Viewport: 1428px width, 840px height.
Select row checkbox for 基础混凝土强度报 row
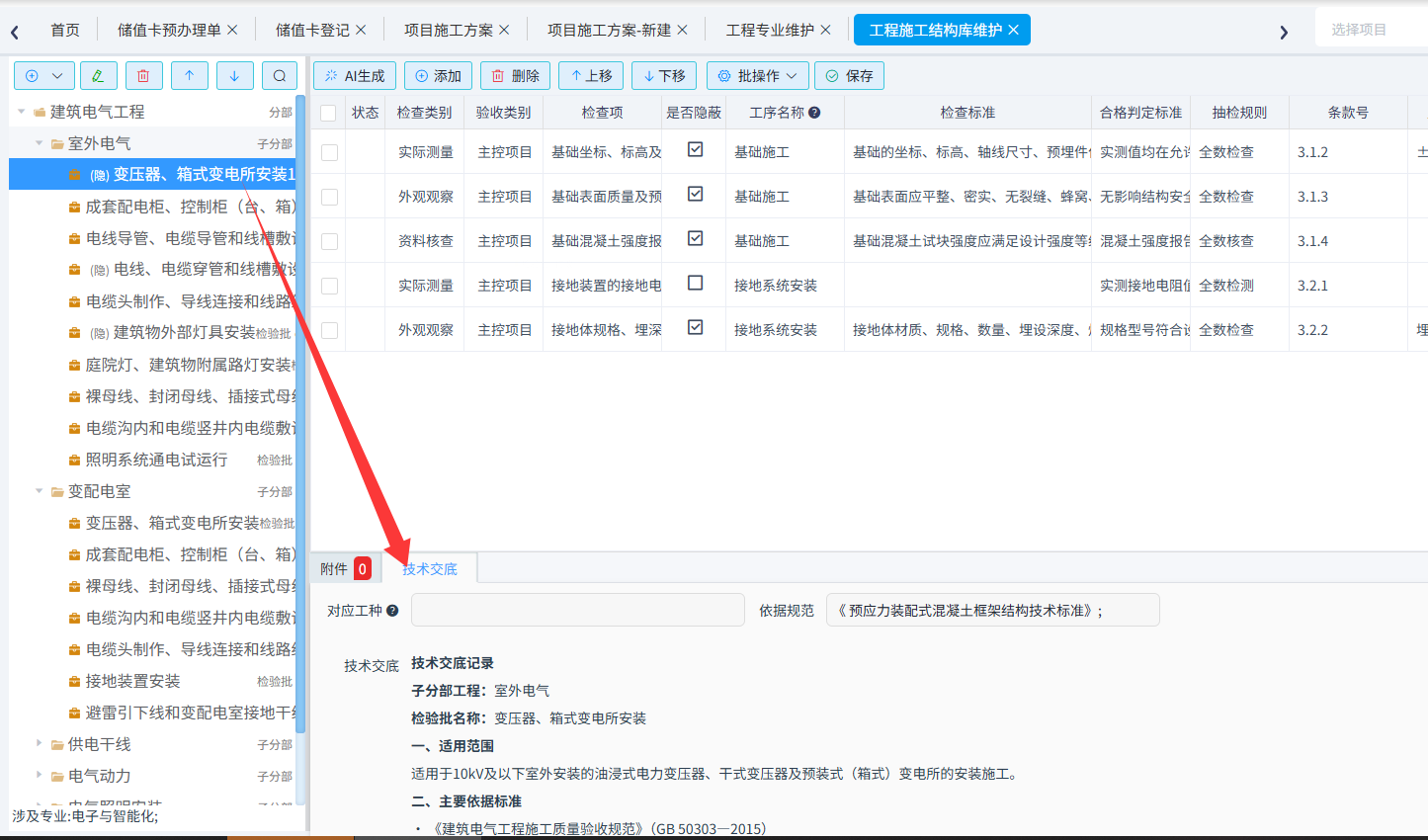329,242
